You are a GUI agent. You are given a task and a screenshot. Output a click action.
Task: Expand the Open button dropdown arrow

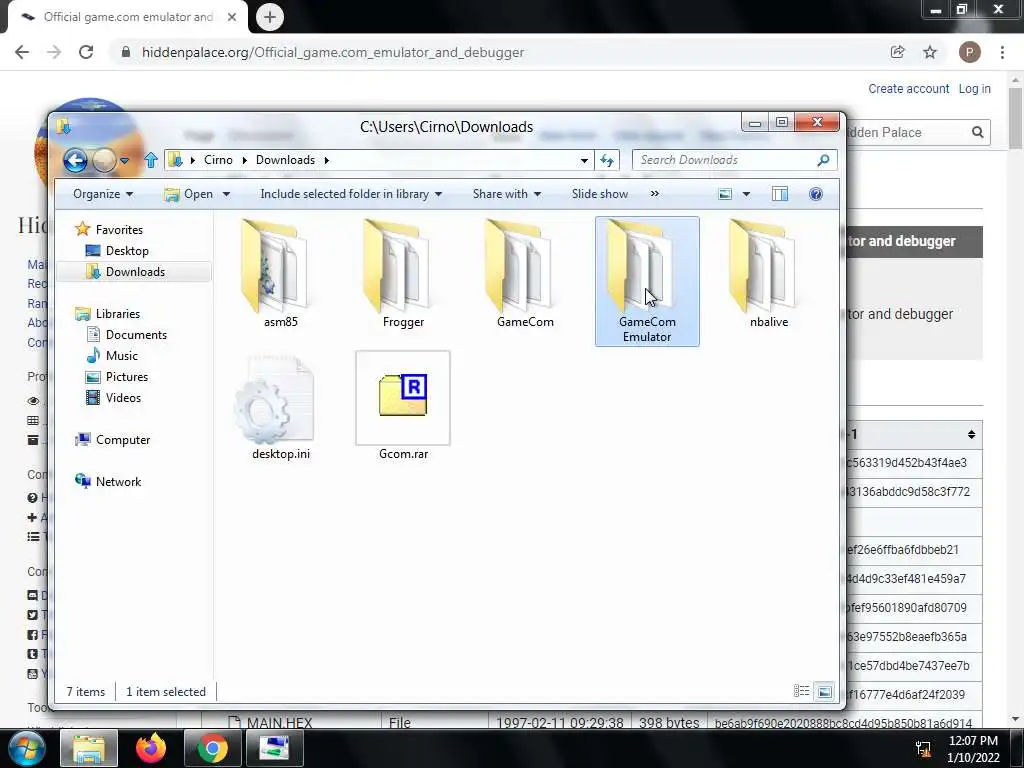(227, 194)
